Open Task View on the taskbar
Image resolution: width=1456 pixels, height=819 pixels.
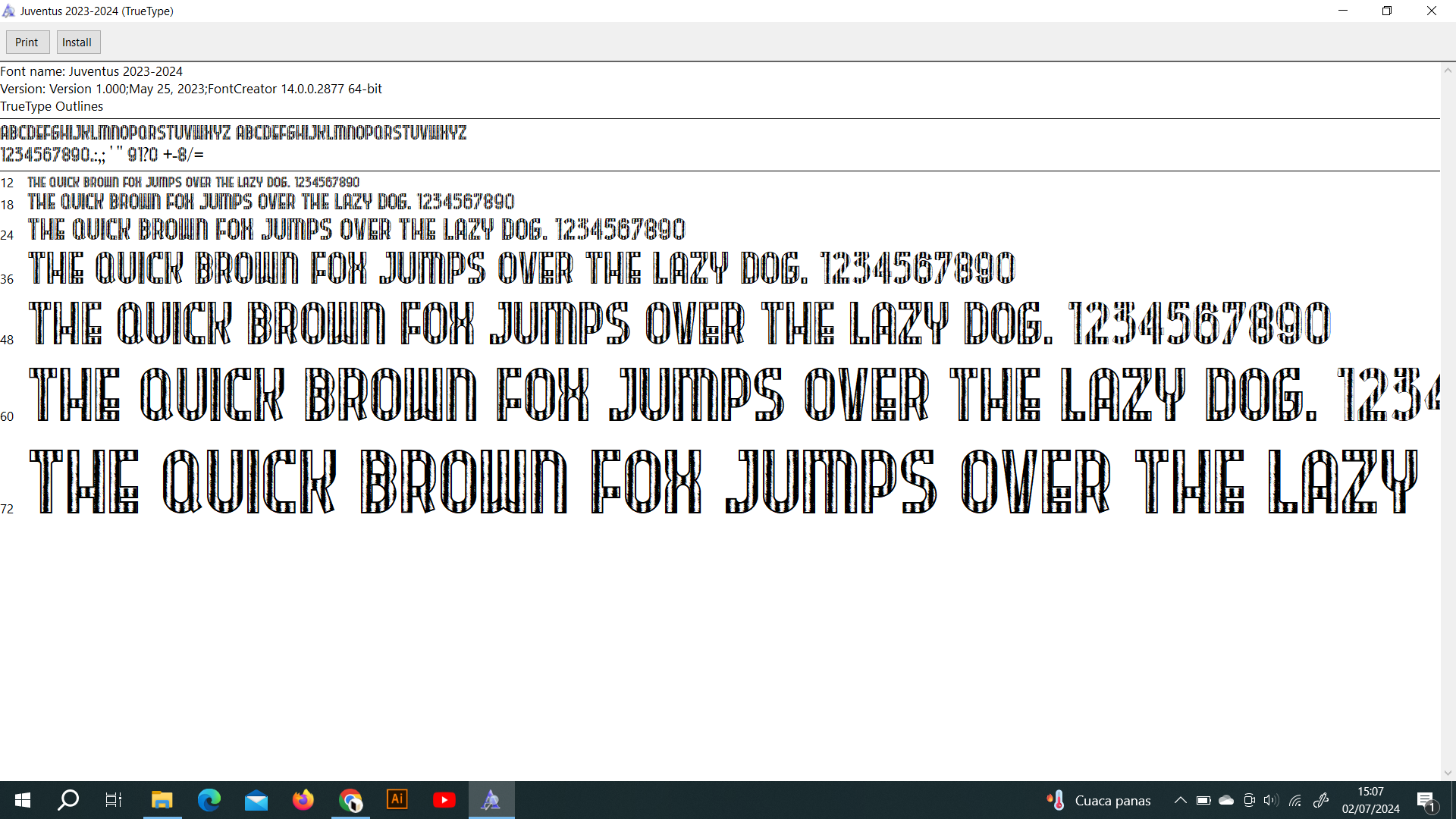114,800
